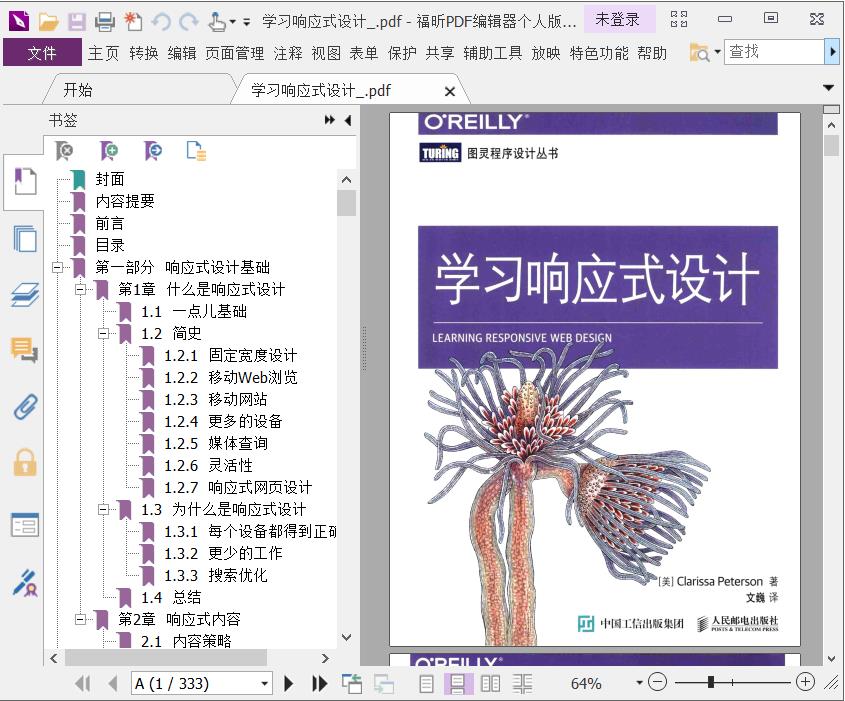Switch to the 开始 document tab
Screen dimensions: 845x701
click(78, 89)
